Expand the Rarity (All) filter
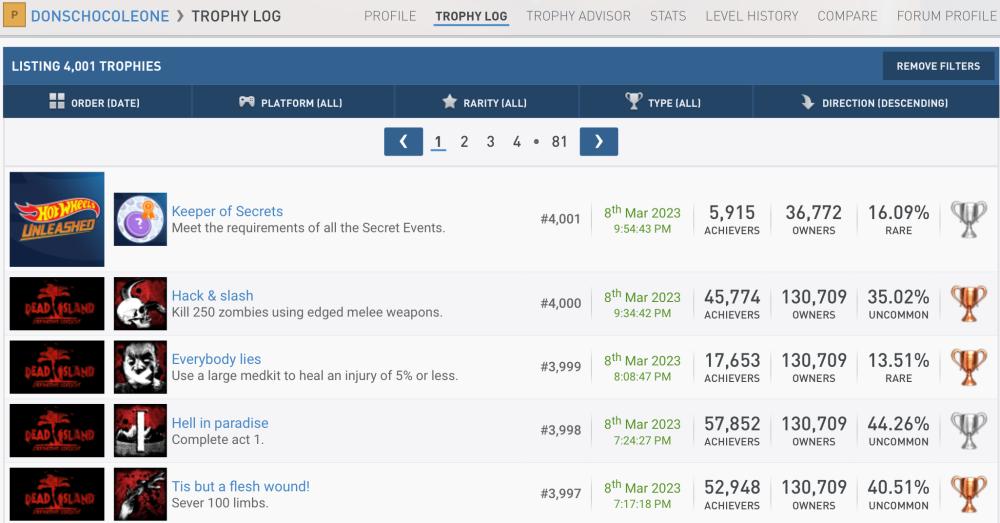Screen dimensions: 1000x523 (485, 103)
